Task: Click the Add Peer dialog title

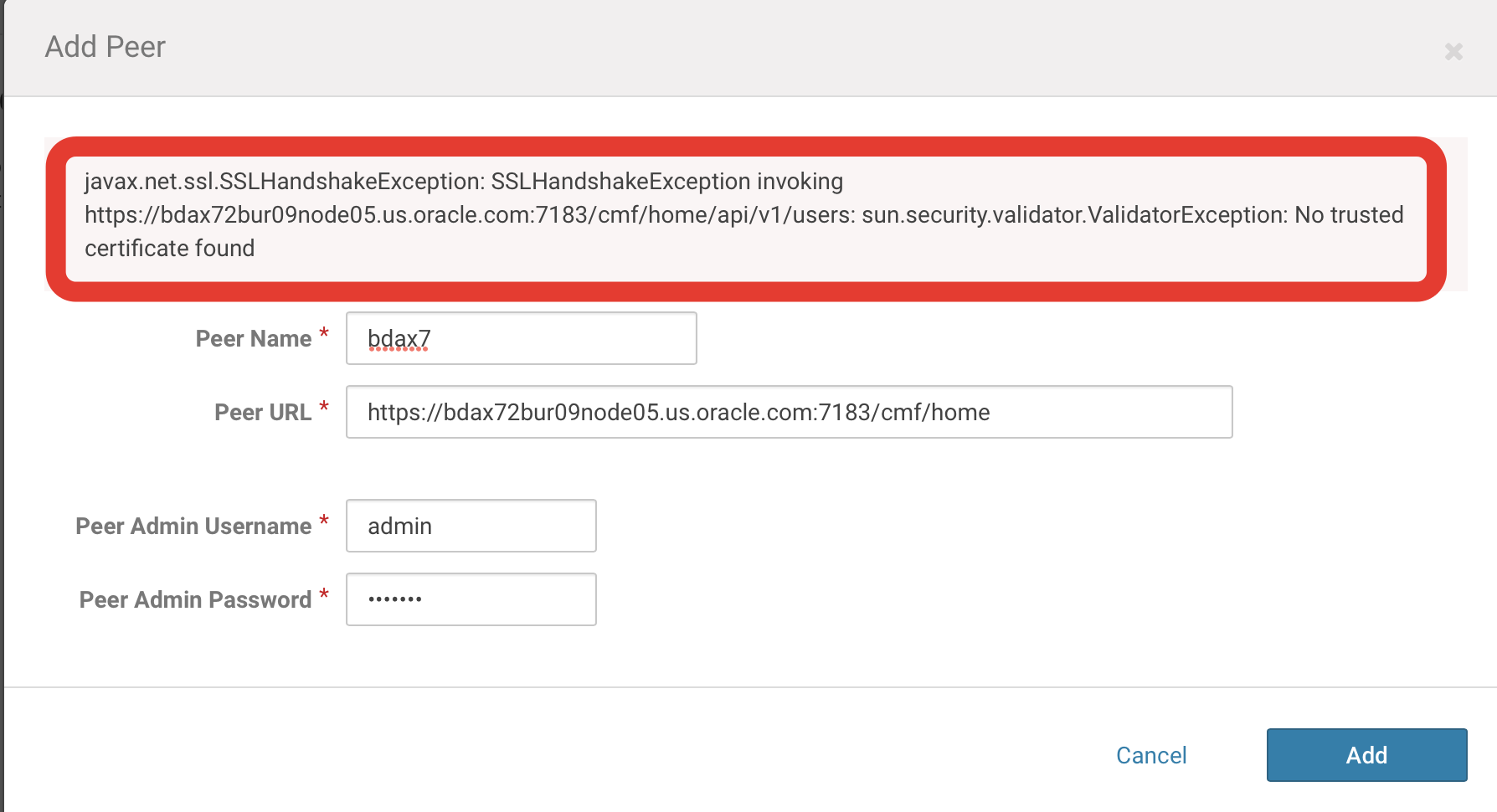Action: [x=105, y=47]
